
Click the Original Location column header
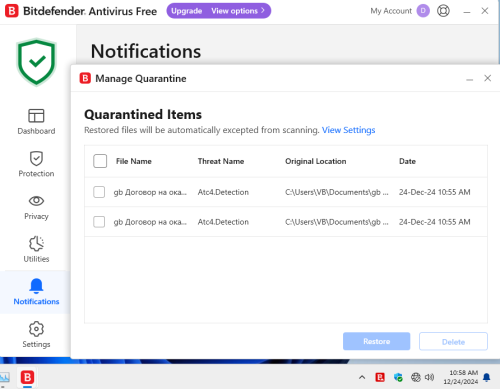[316, 161]
